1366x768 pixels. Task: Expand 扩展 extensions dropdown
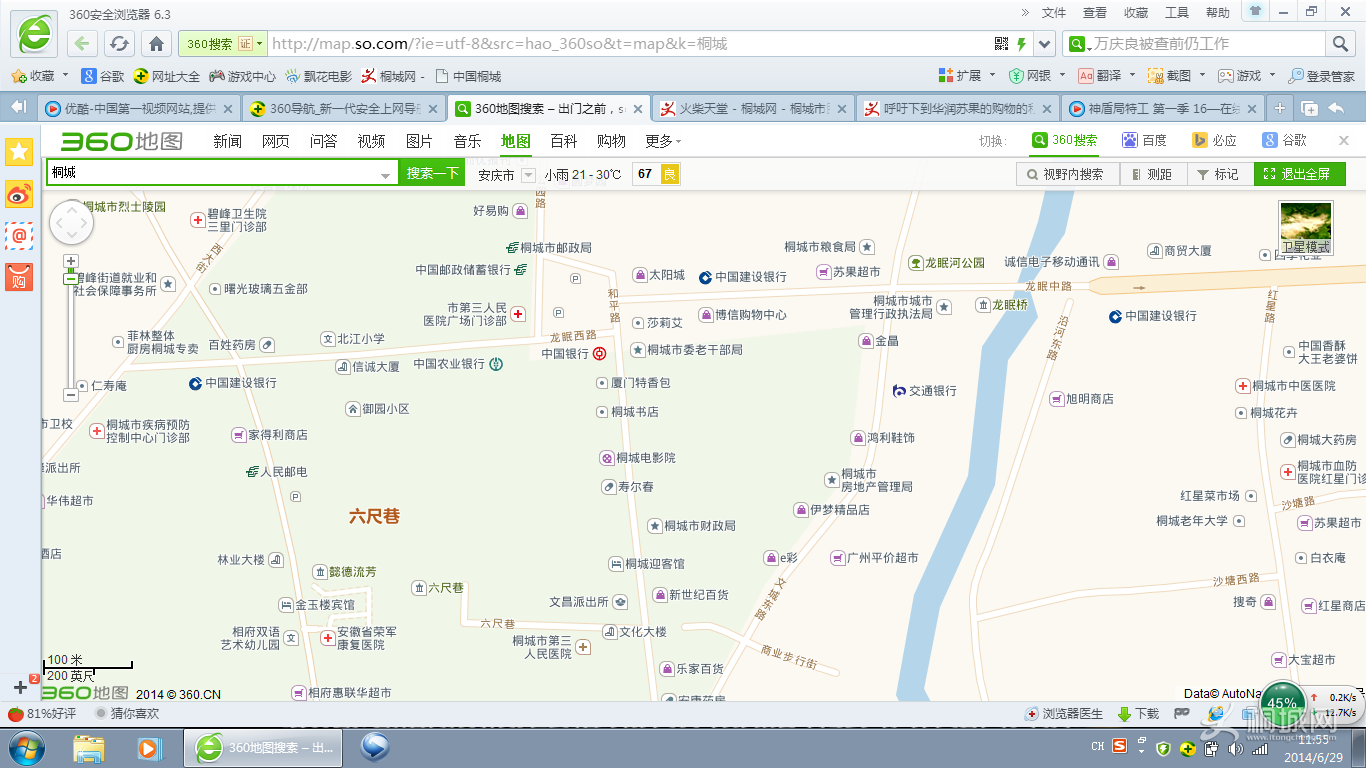click(x=992, y=75)
